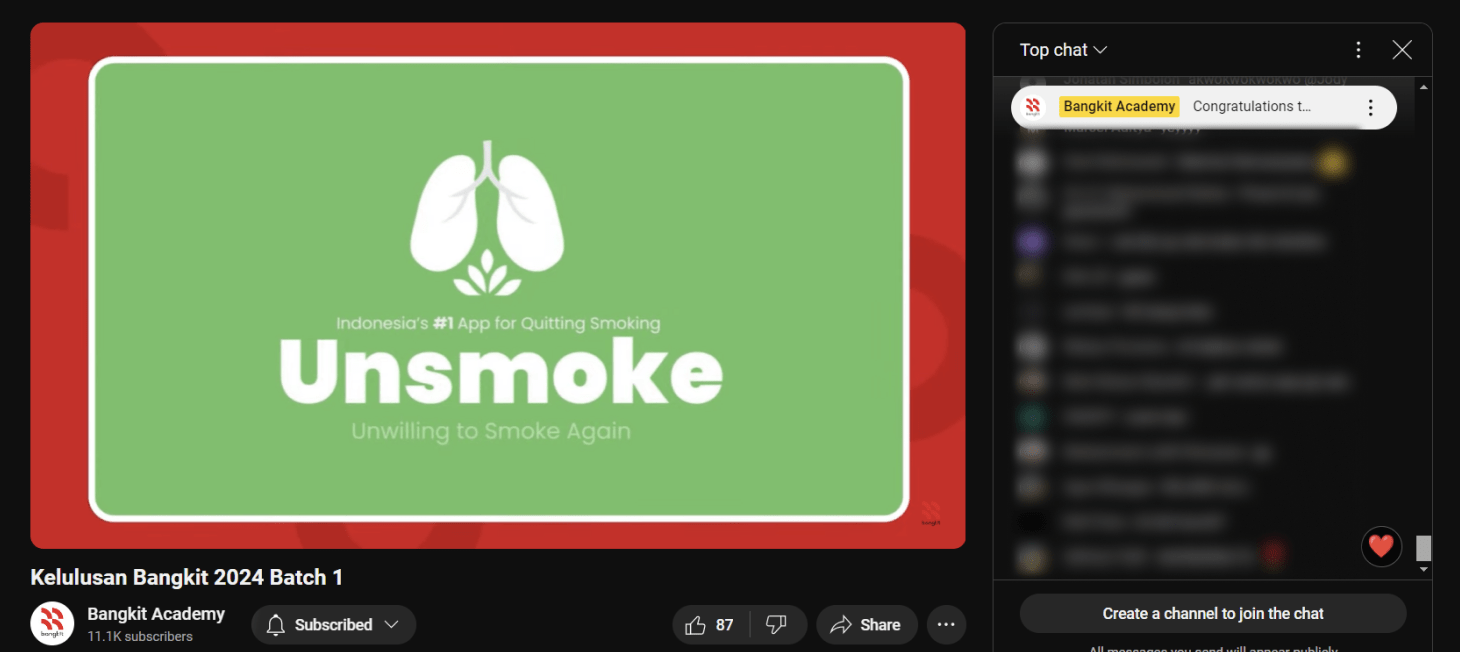Open Bangkit Academy channel avatar below video
This screenshot has height=652, width=1460.
pos(52,624)
